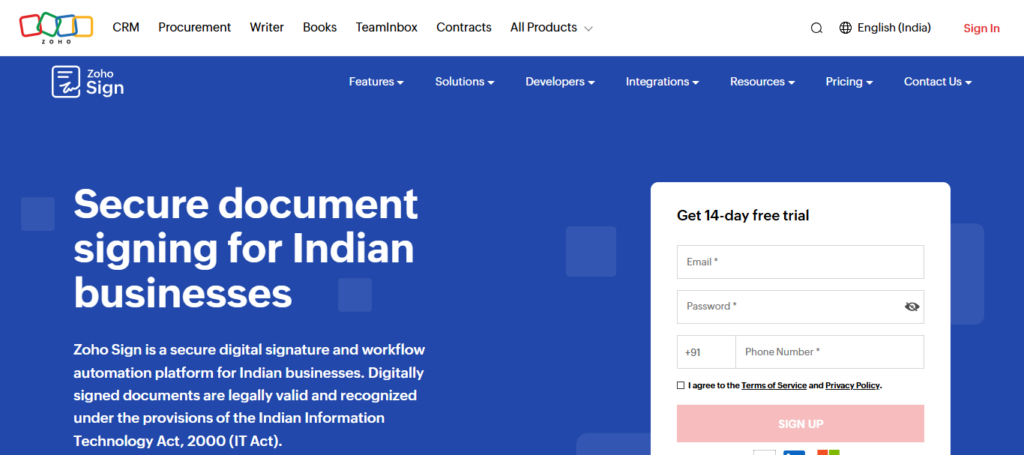The height and width of the screenshot is (455, 1024).
Task: Expand the Features menu
Action: pyautogui.click(x=376, y=82)
